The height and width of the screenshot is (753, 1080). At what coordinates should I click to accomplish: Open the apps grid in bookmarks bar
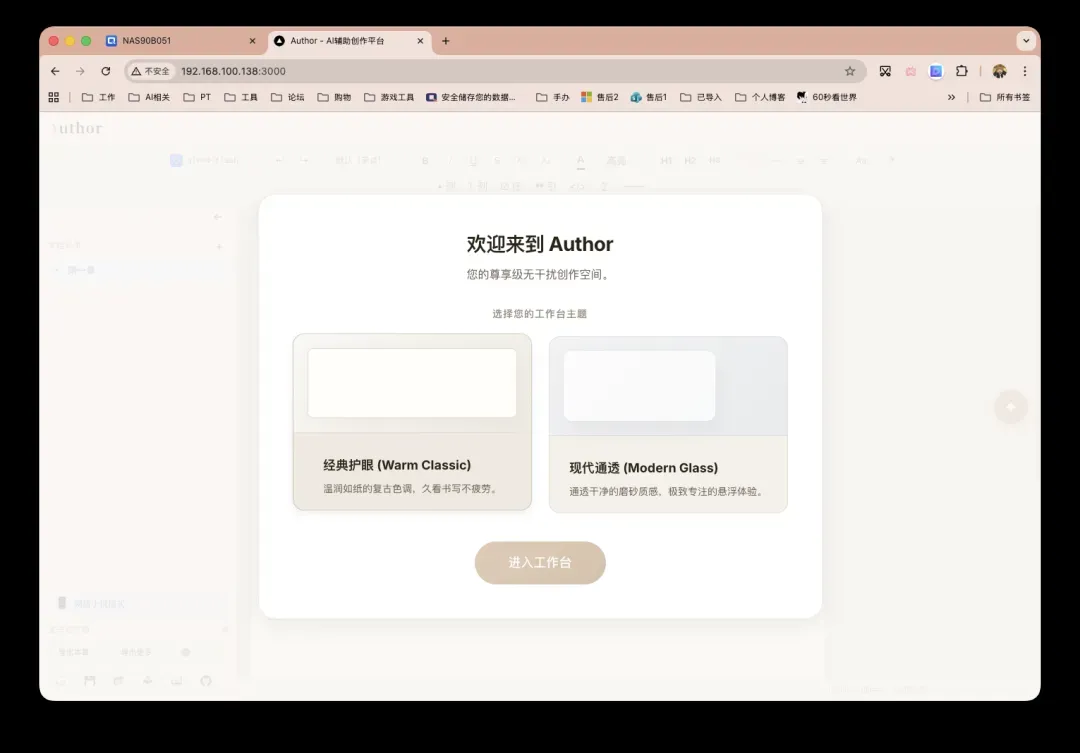pos(54,97)
